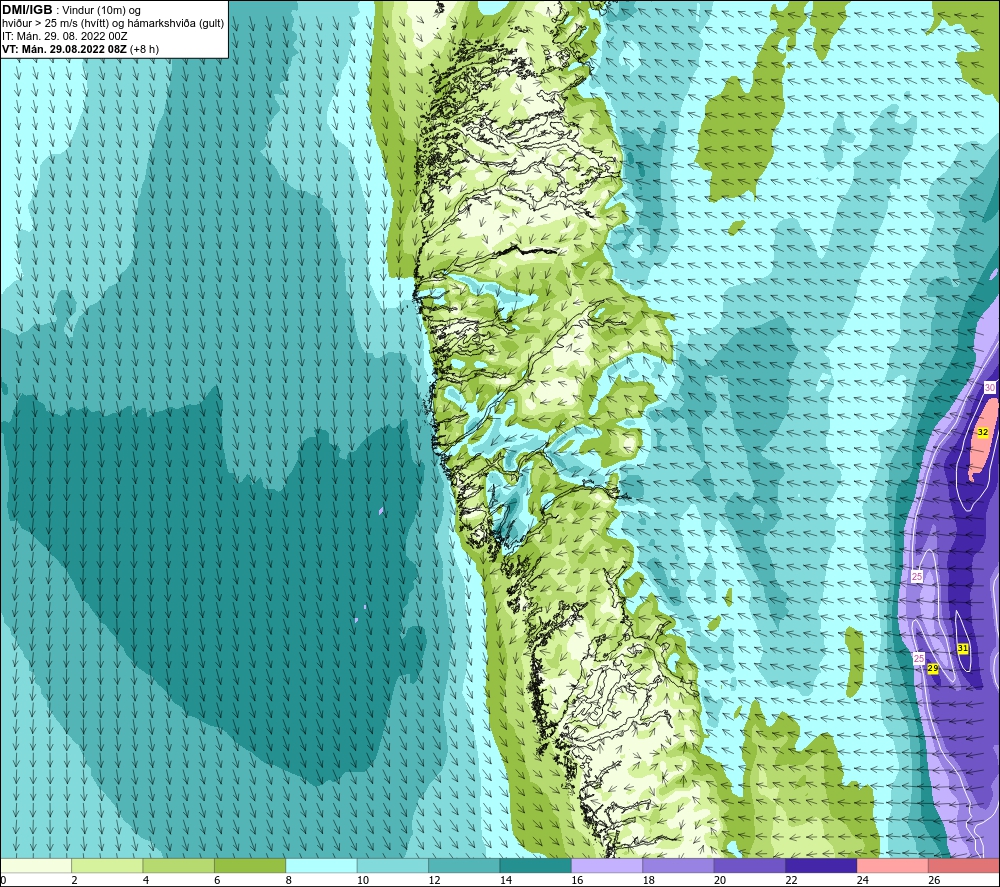The width and height of the screenshot is (1000, 887).
Task: Click the 'Vindur (10m) og' heading text
Action: [x=102, y=11]
